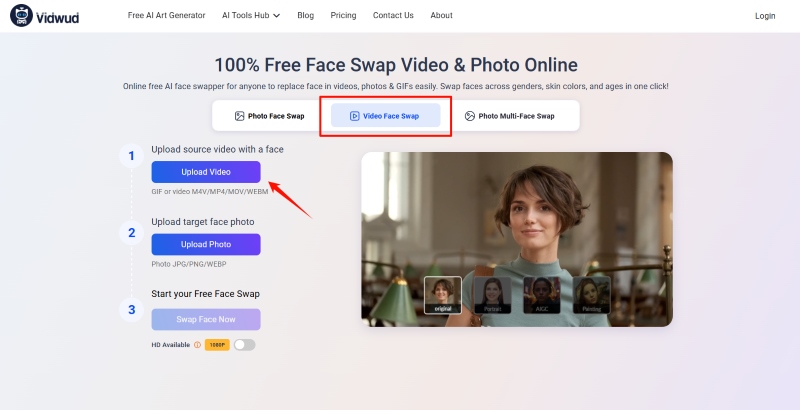
Task: Click the Vidwud brand name text
Action: pos(57,18)
